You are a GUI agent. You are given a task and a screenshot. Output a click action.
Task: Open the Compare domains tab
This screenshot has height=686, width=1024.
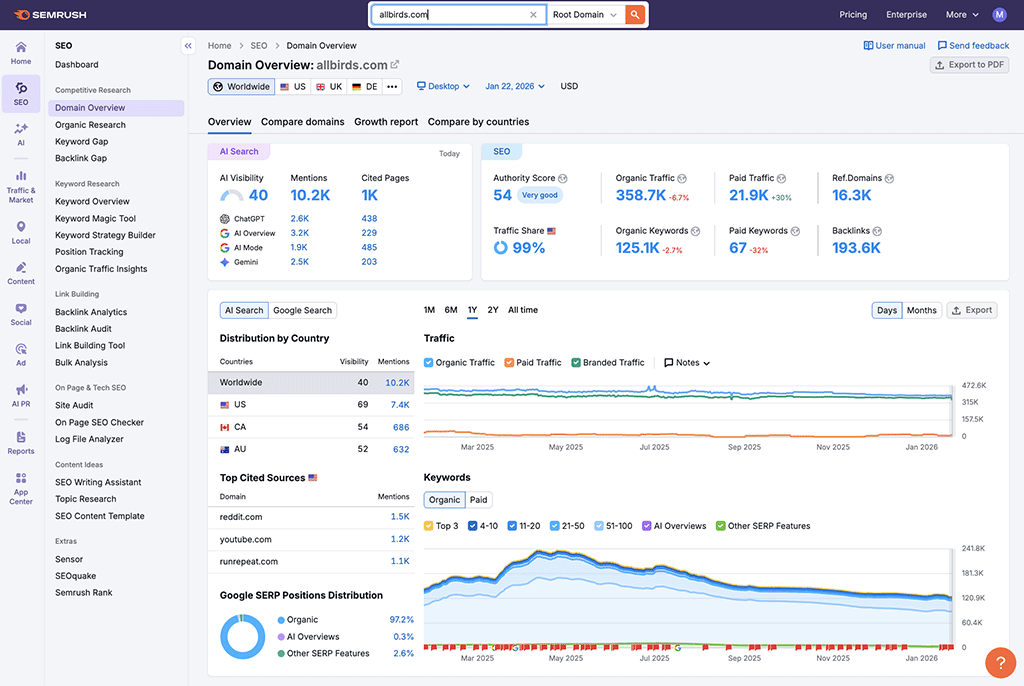[x=302, y=121]
